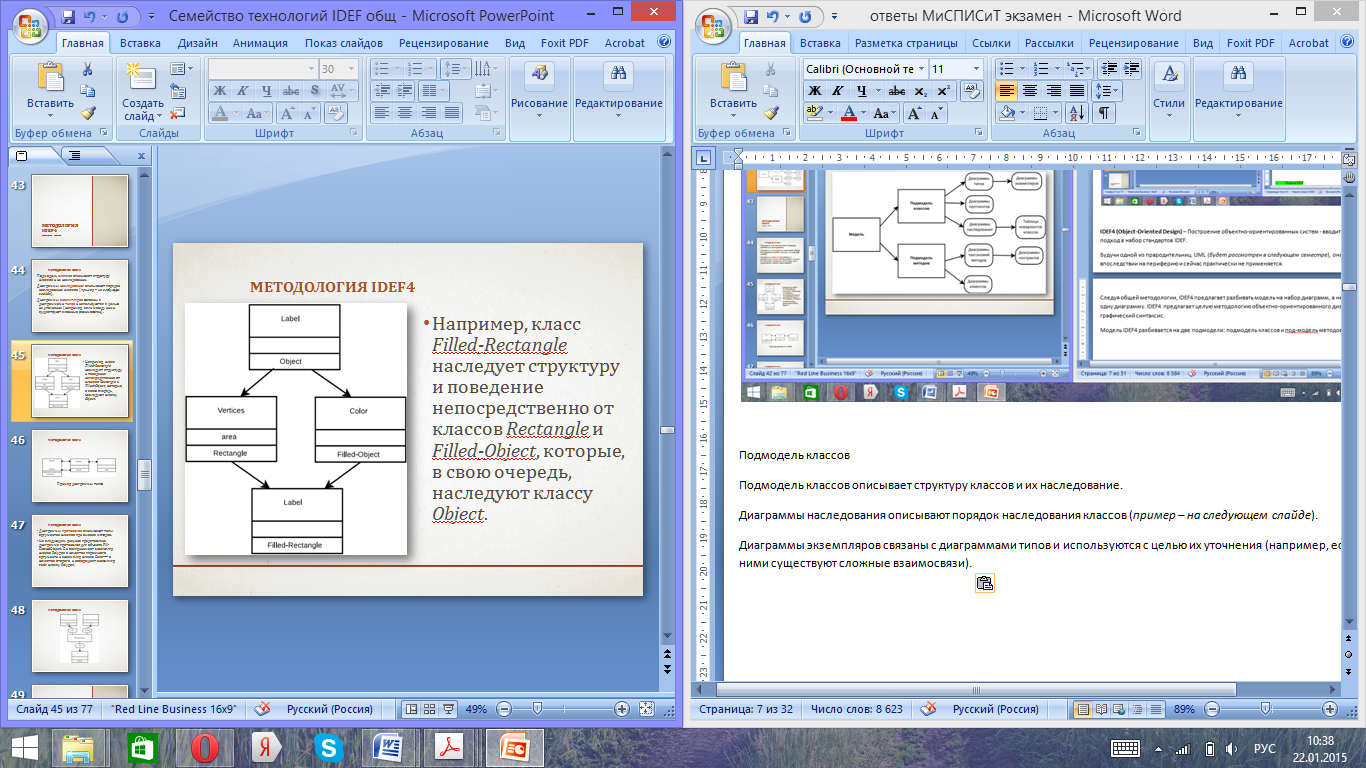Toggle paragraph marks (¶) display in Word
The width and height of the screenshot is (1366, 768).
[x=1105, y=113]
